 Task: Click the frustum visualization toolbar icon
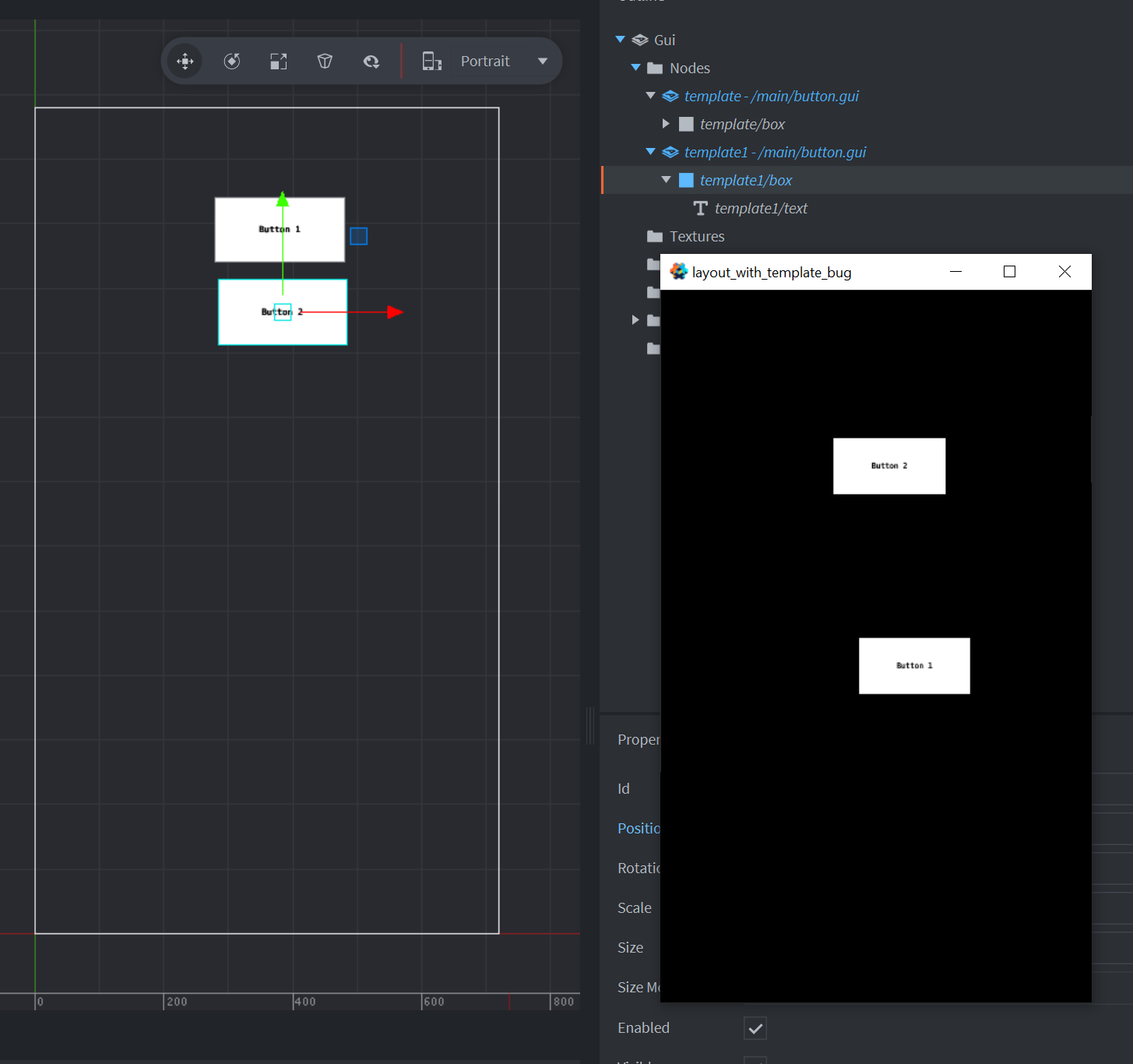pos(325,61)
